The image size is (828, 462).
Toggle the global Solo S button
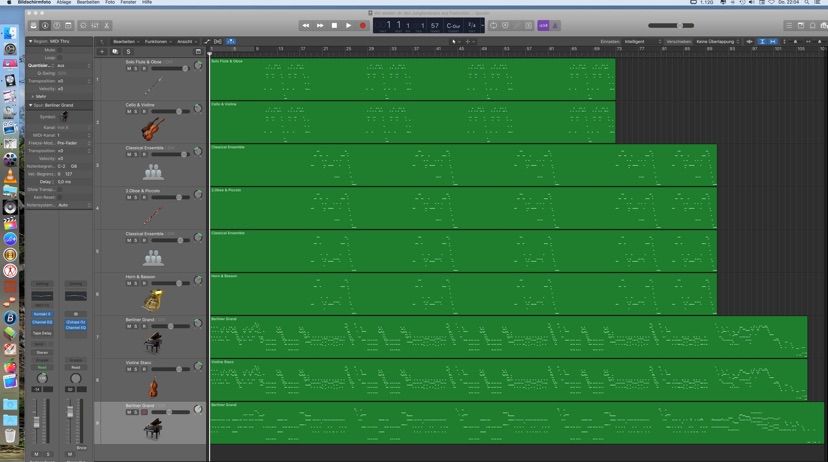click(128, 52)
